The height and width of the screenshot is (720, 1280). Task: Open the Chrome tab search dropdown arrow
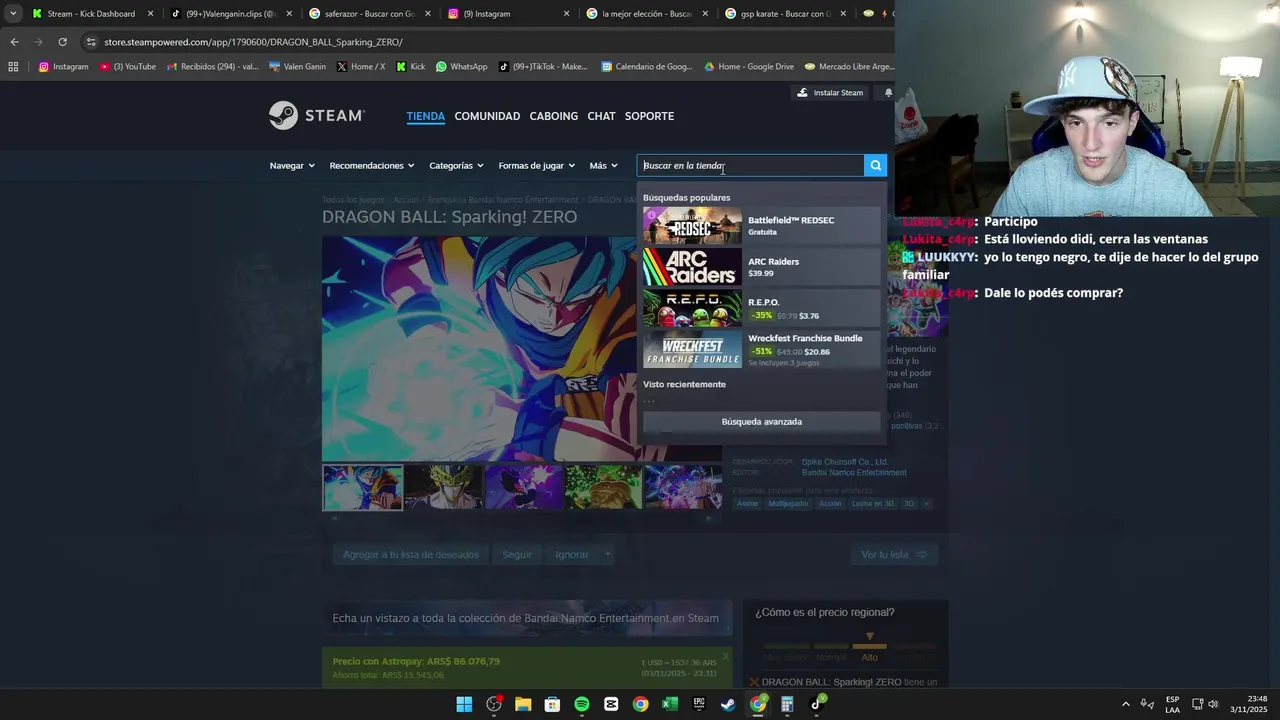click(13, 14)
